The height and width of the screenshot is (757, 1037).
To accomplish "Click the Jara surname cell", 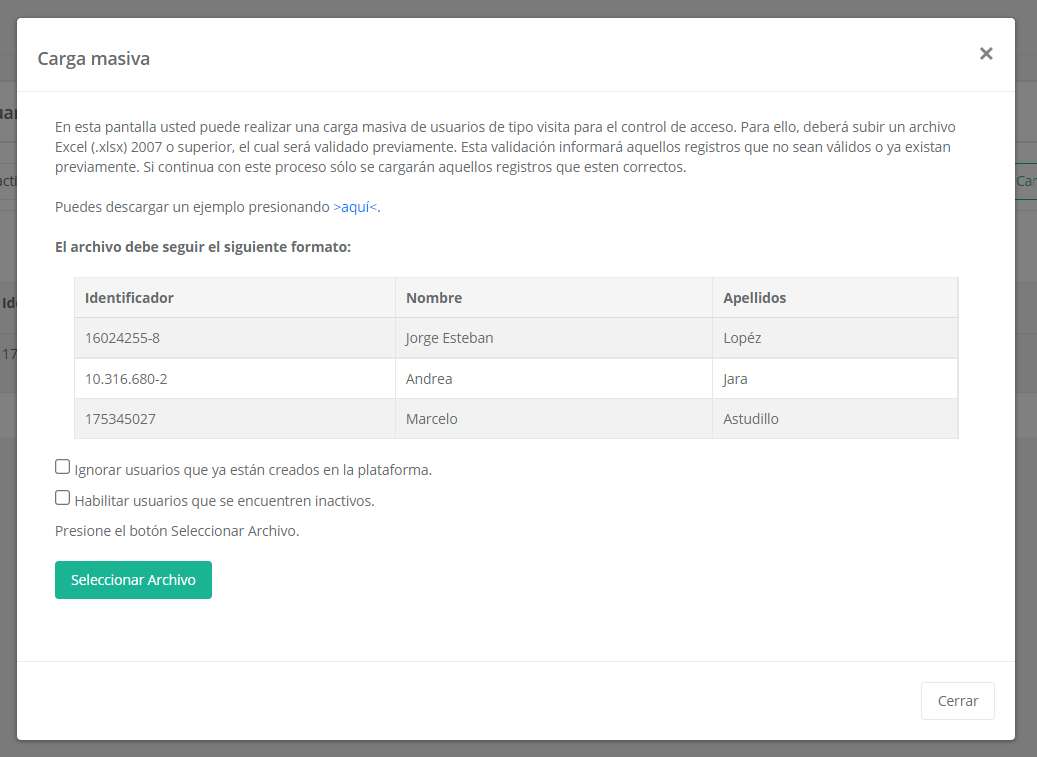I will (x=735, y=379).
